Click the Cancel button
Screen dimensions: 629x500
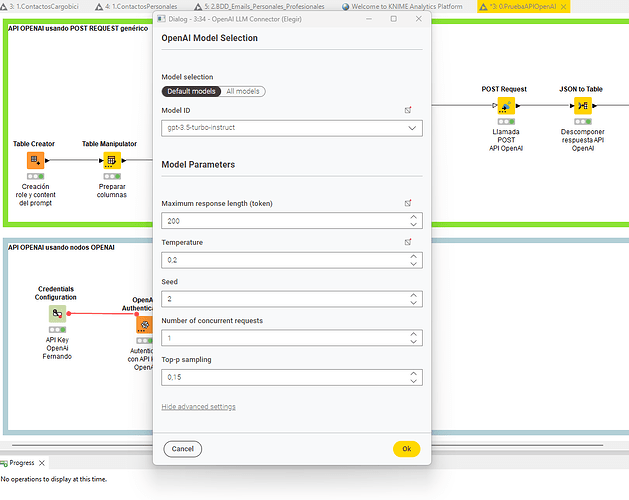click(x=183, y=449)
